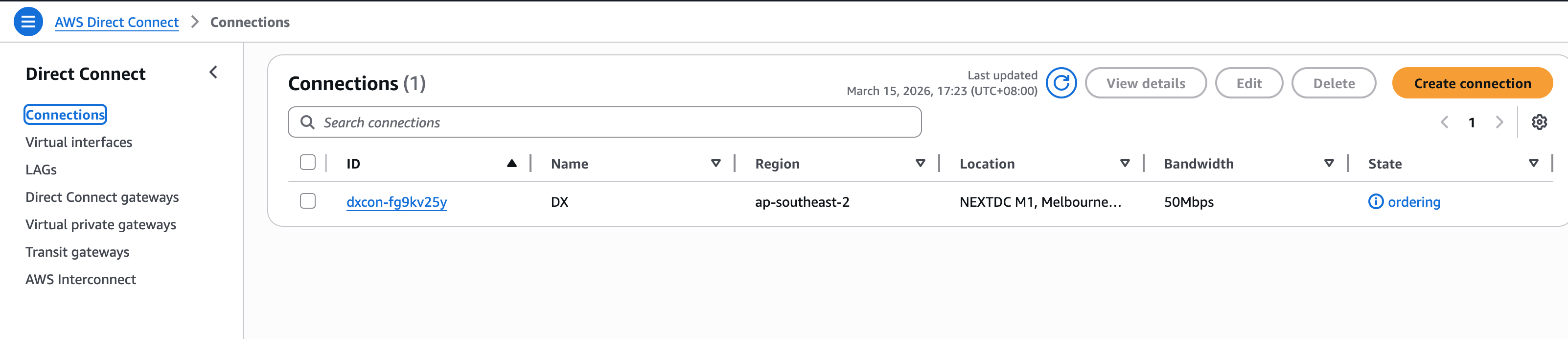Follow the AWS Direct Connect breadcrumb
Image resolution: width=1568 pixels, height=339 pixels.
(x=116, y=23)
